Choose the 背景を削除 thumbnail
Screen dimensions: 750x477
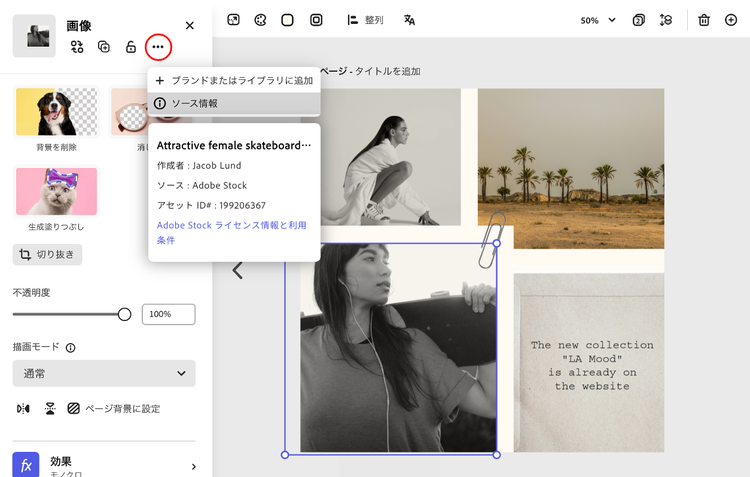point(56,112)
